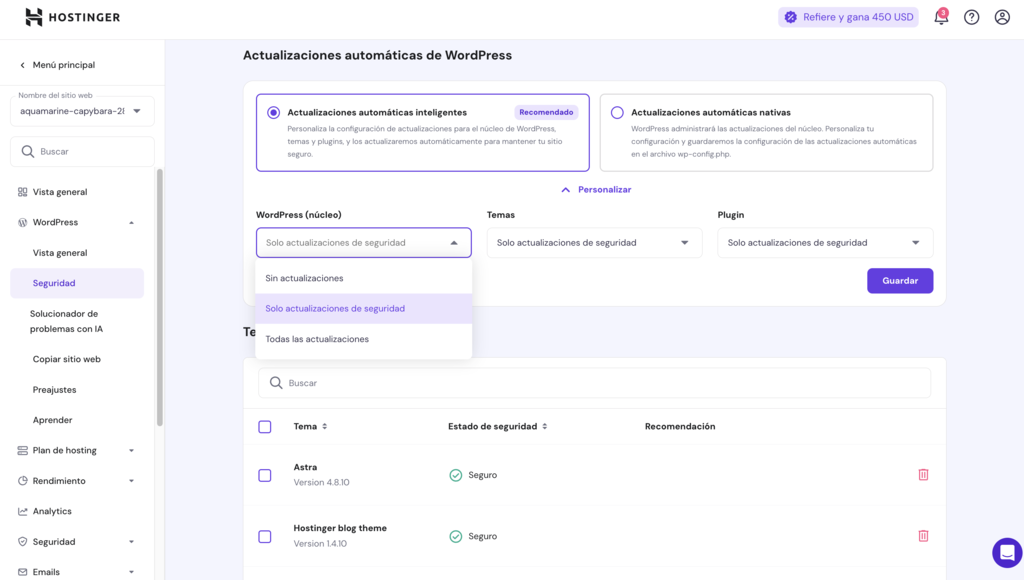Viewport: 1024px width, 580px height.
Task: Open the live chat bubble
Action: point(1006,552)
